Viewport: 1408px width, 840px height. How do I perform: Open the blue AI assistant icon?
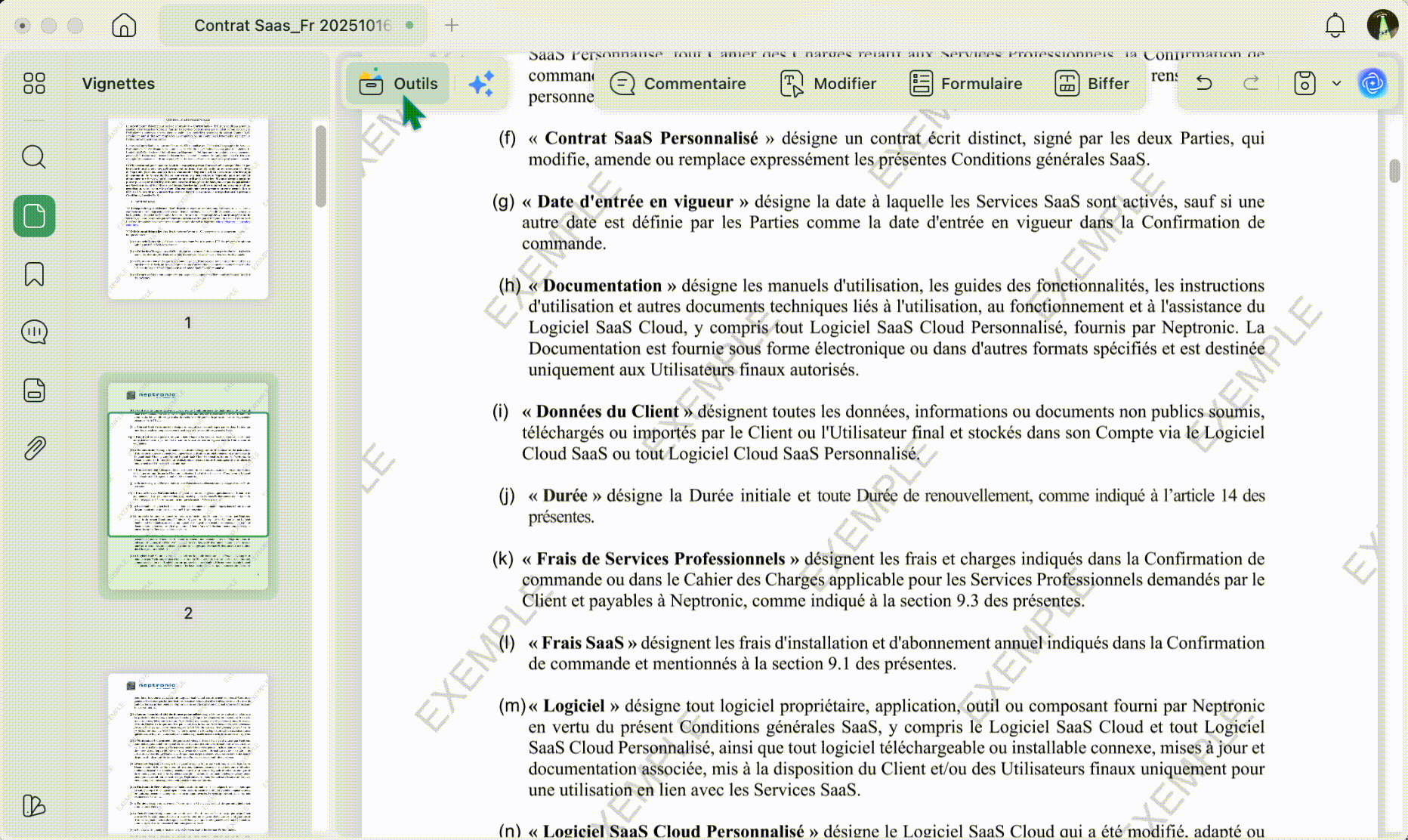tap(1372, 83)
